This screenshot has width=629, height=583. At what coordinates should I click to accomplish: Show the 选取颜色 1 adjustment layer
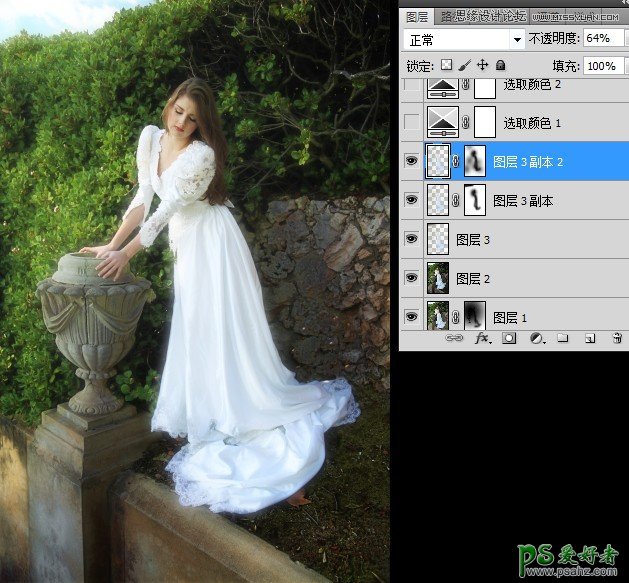pos(410,122)
